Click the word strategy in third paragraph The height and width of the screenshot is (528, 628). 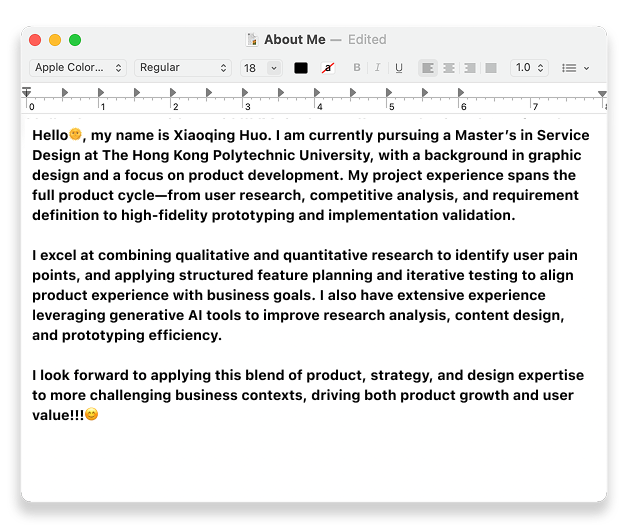click(x=401, y=375)
